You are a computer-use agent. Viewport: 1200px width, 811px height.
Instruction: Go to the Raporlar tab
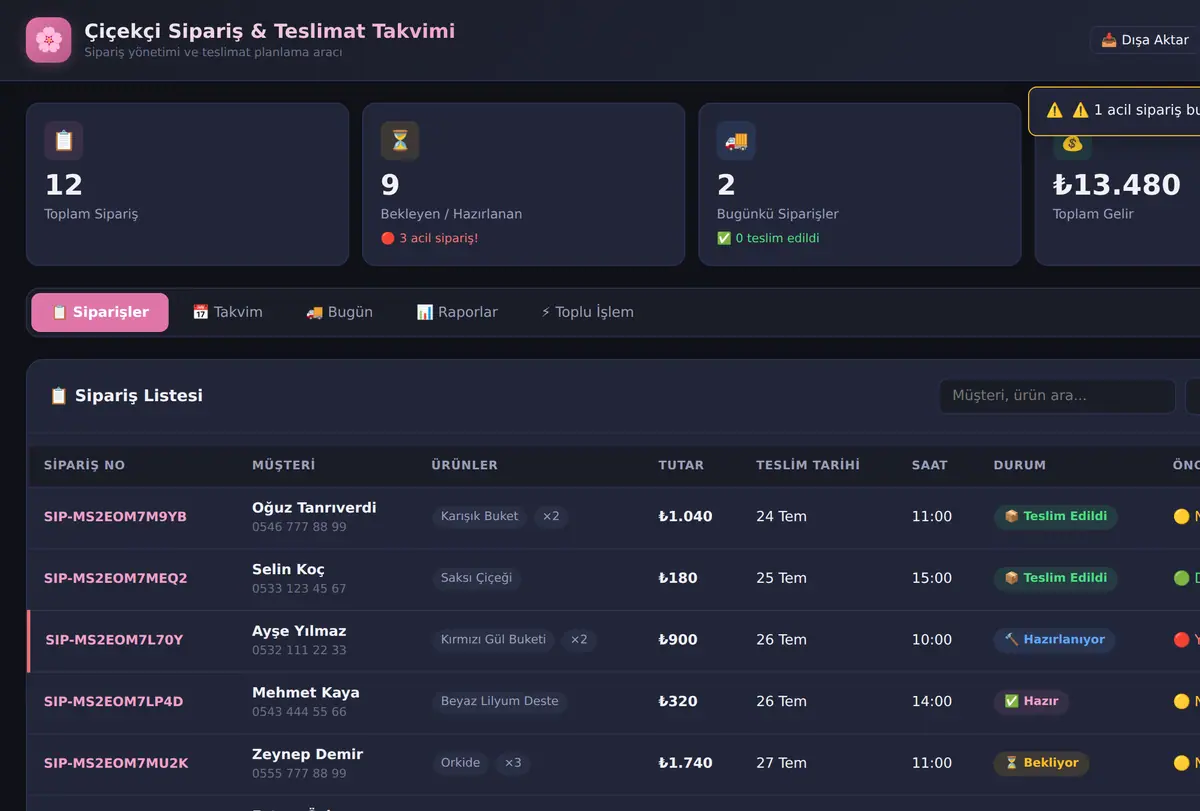pos(457,312)
